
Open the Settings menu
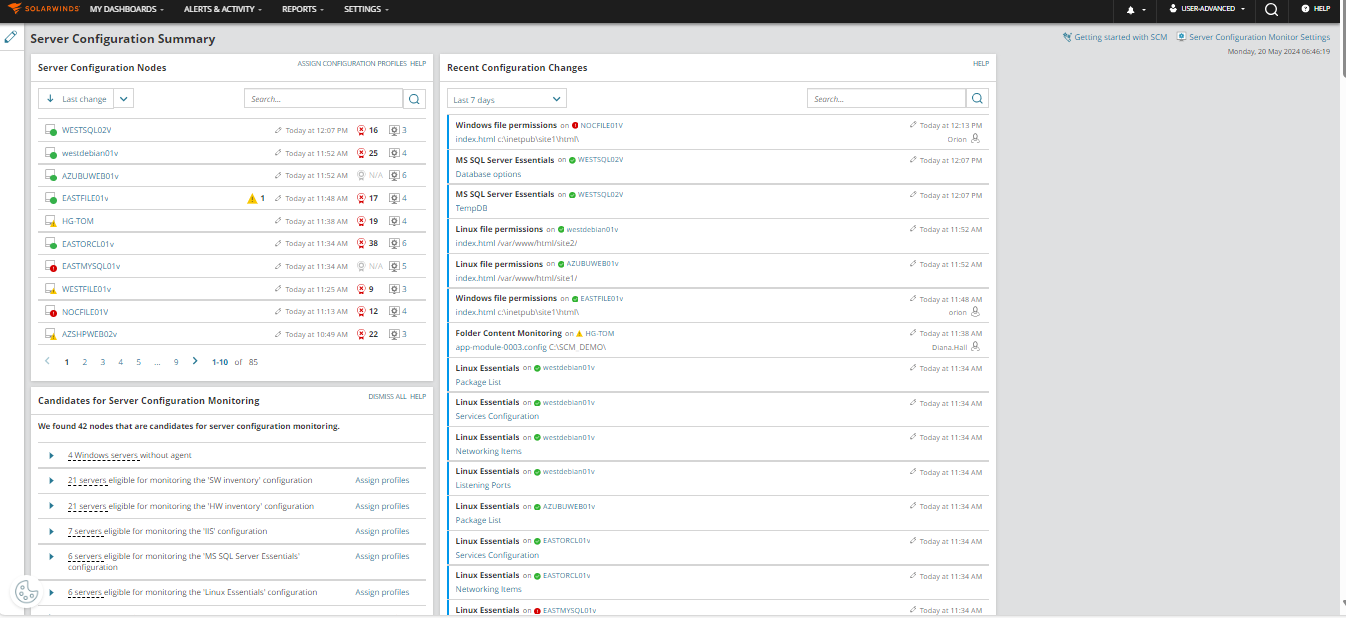(x=366, y=9)
